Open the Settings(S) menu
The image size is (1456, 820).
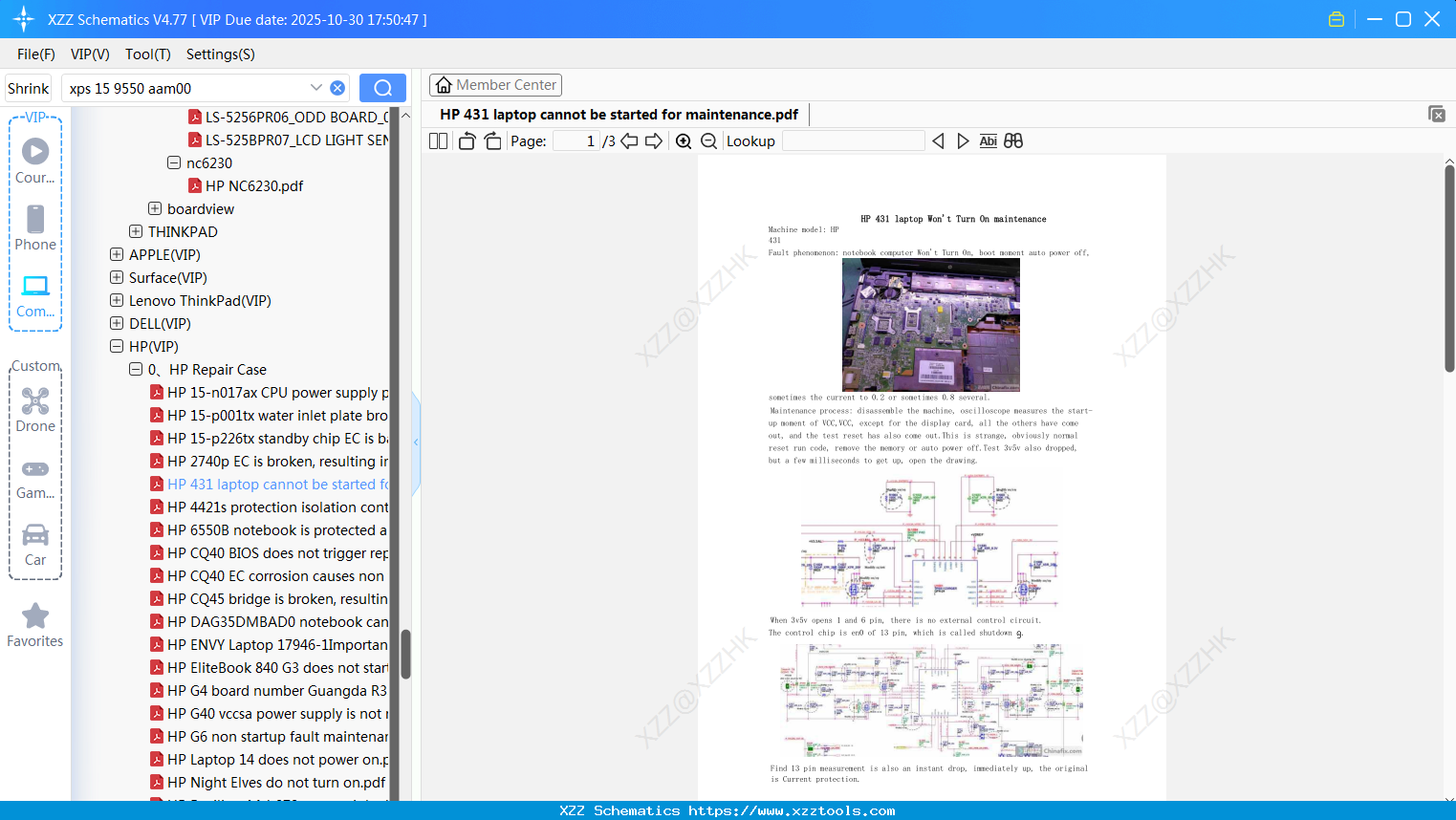221,54
